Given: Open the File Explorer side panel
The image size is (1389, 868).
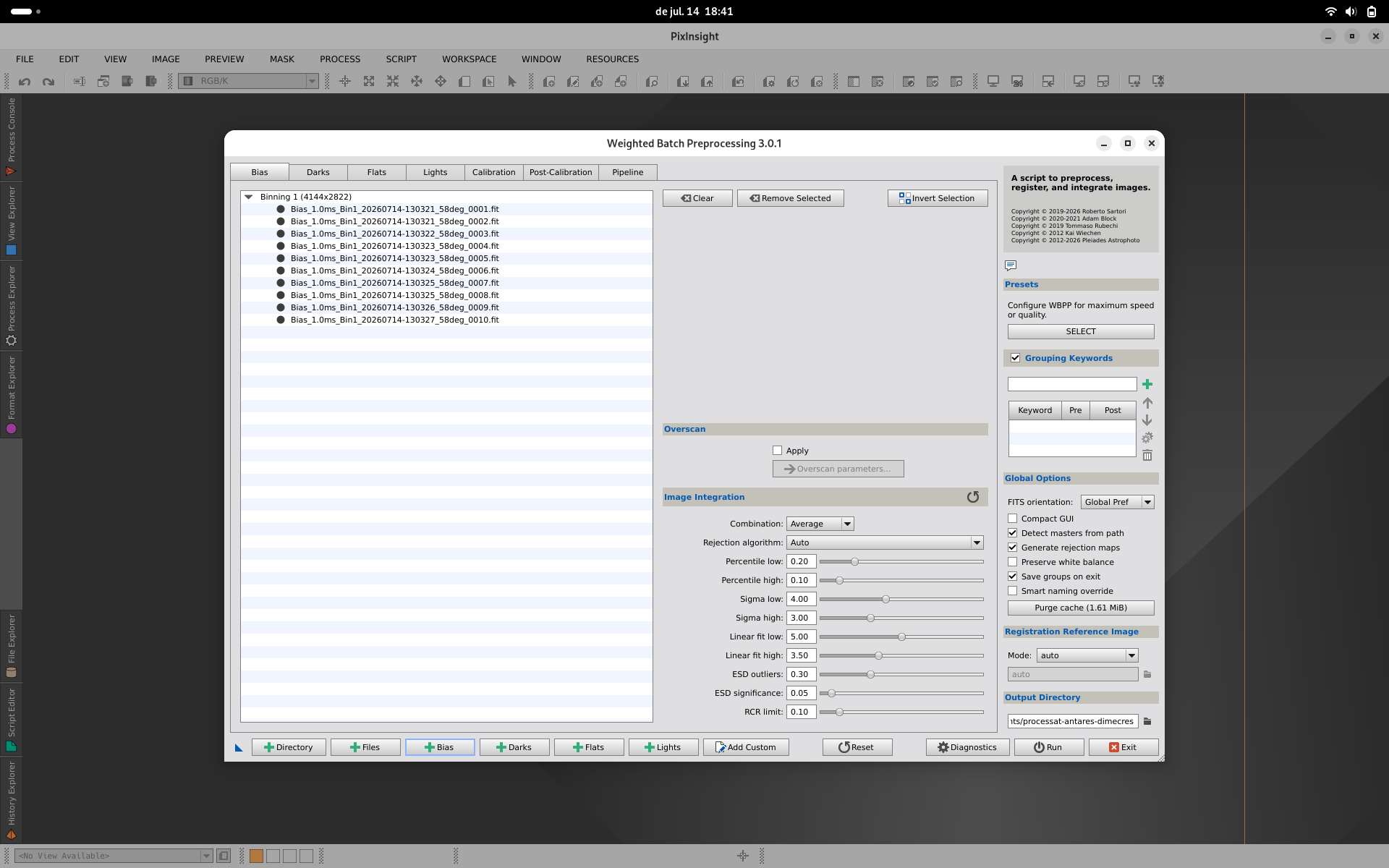Looking at the screenshot, I should coord(11,646).
